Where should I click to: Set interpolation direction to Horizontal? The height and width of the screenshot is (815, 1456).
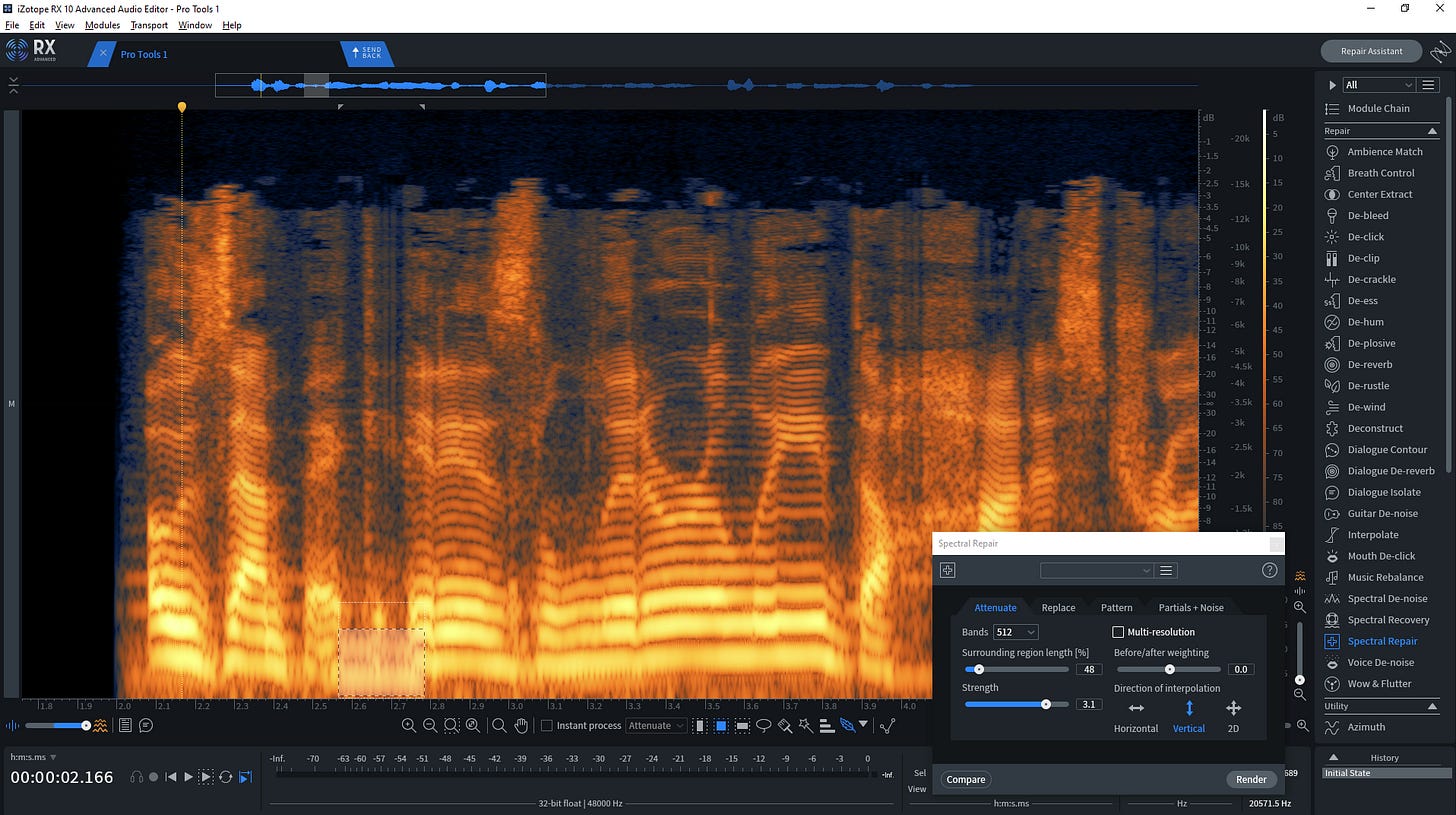point(1136,709)
